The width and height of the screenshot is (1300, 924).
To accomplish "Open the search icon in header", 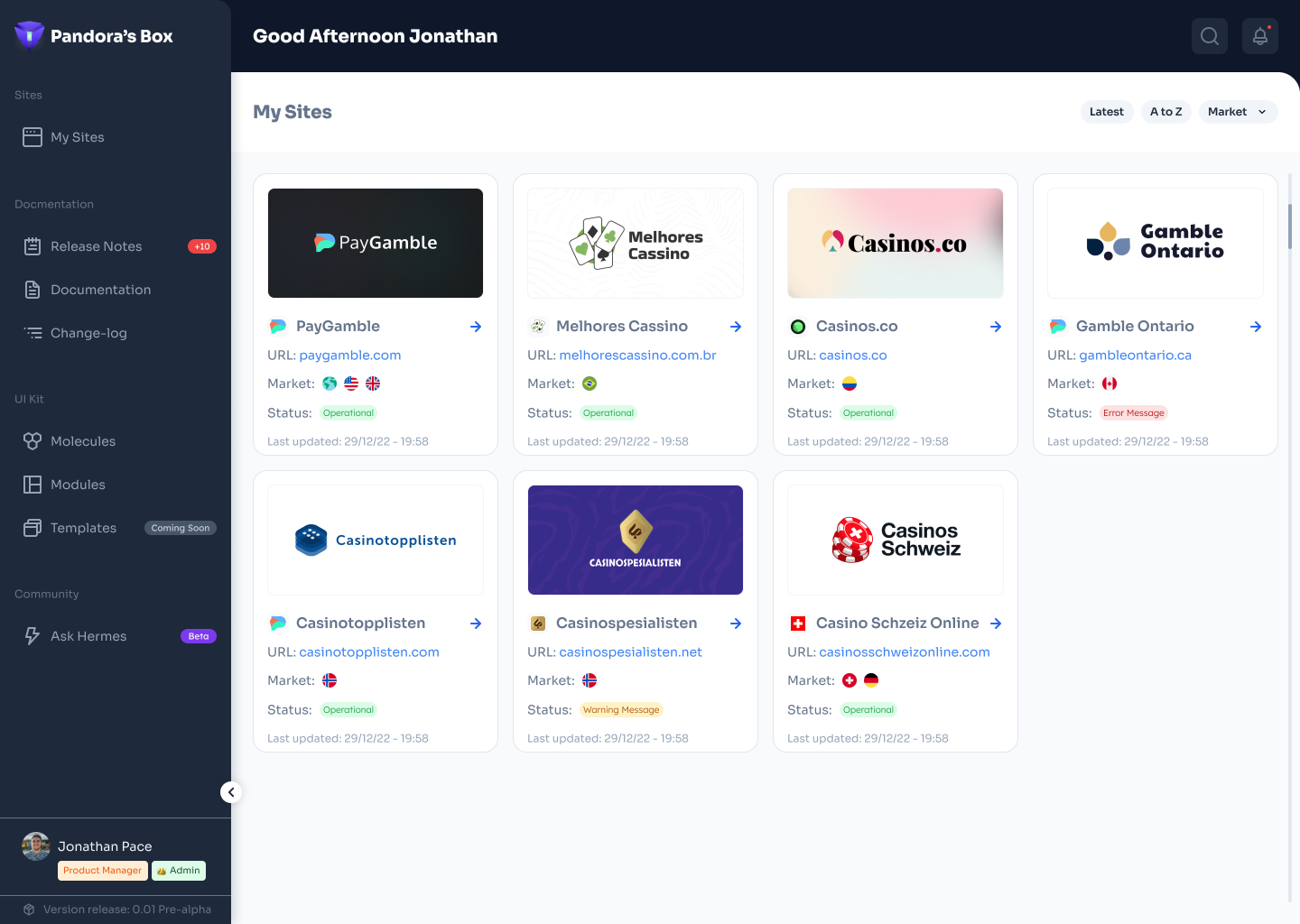I will click(1210, 36).
